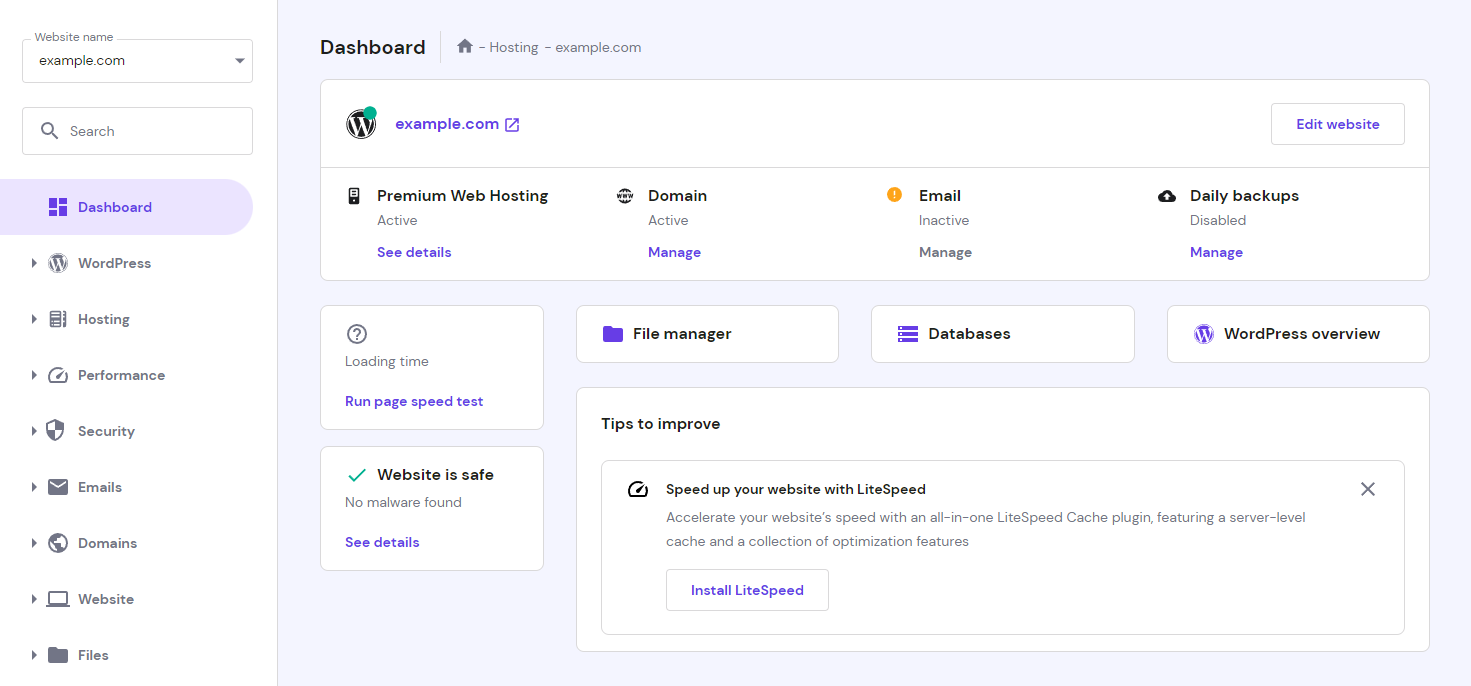Click the WordPress overview logo icon
The image size is (1471, 686).
pos(1204,334)
